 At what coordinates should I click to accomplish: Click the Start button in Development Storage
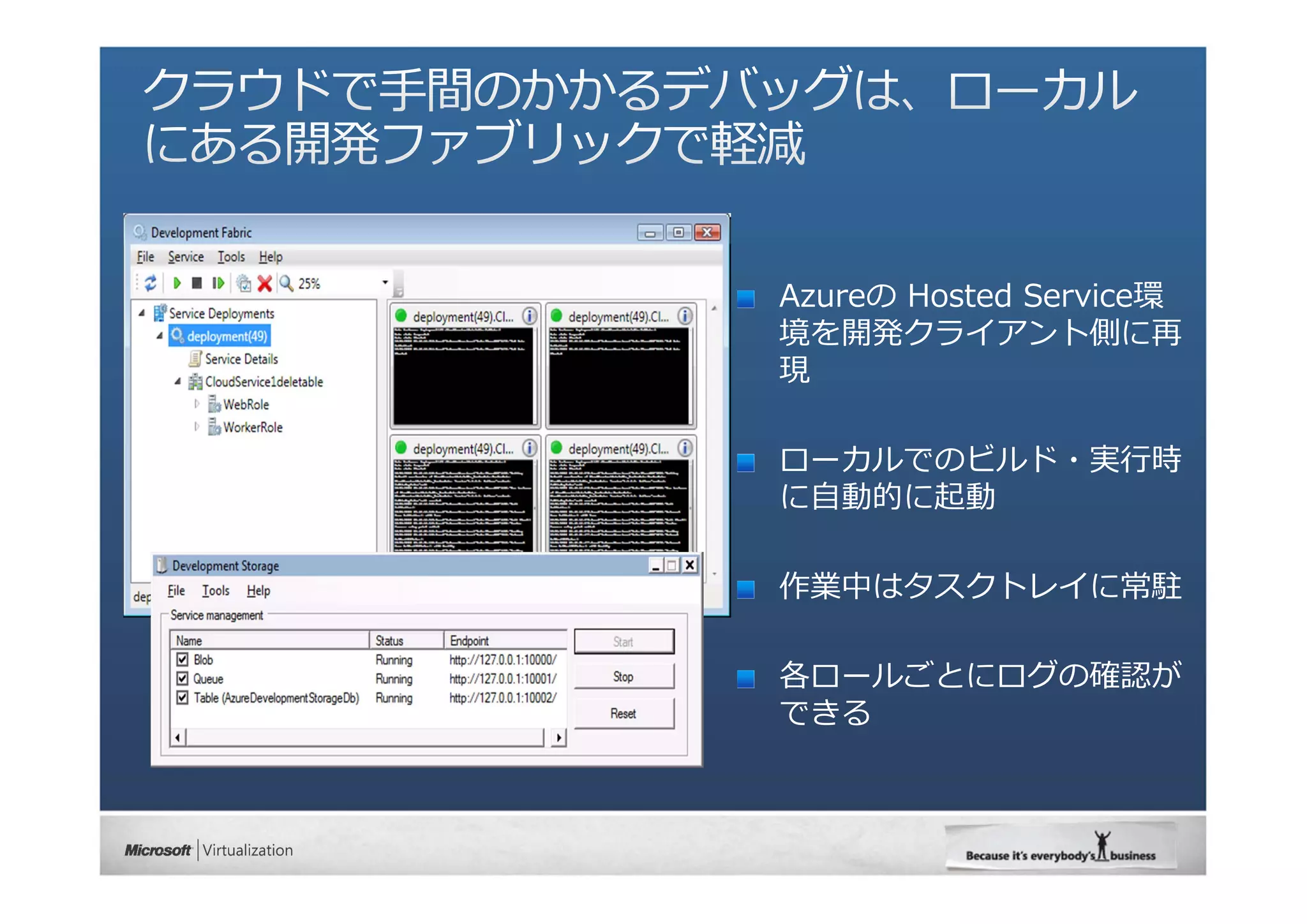click(624, 641)
